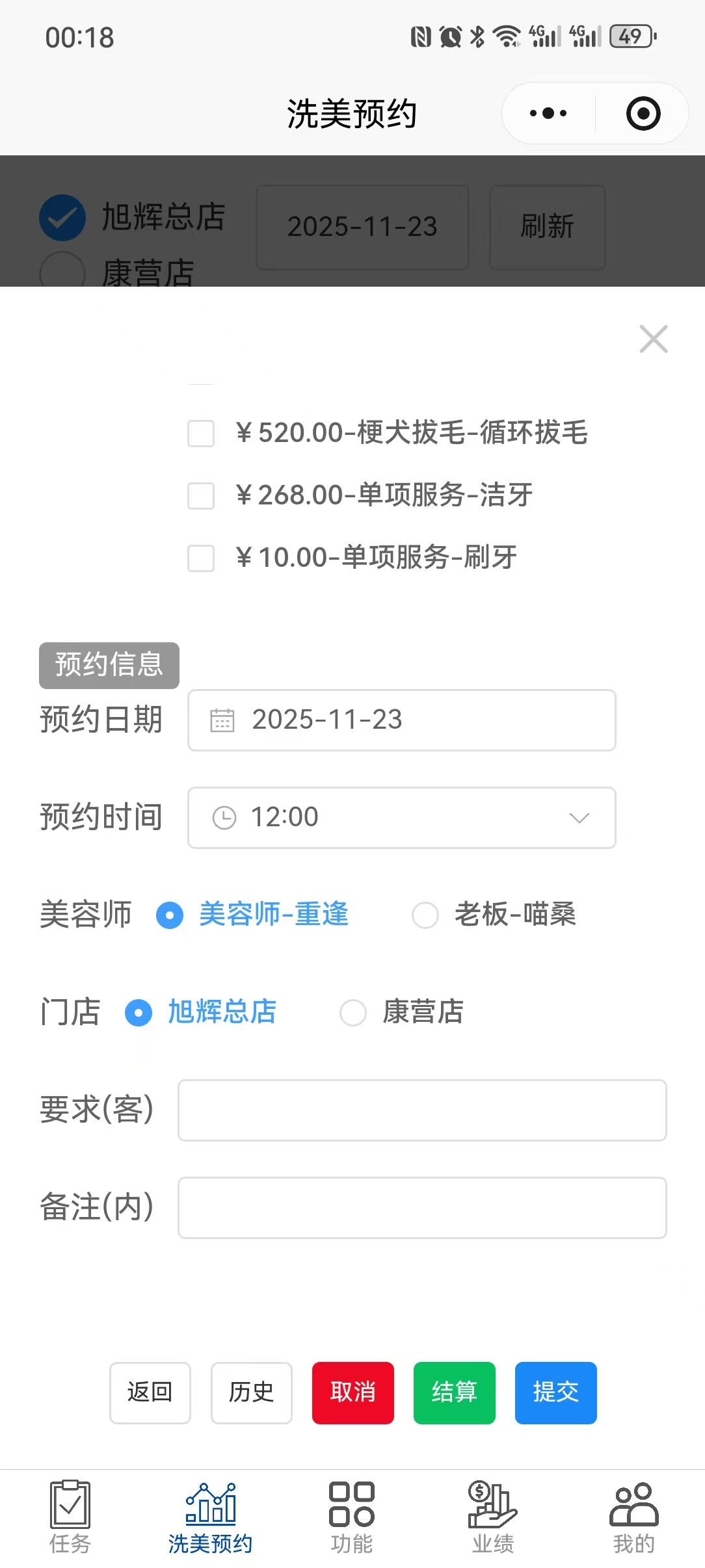Tap the mini-program close target icon
705x1568 pixels.
coord(643,114)
